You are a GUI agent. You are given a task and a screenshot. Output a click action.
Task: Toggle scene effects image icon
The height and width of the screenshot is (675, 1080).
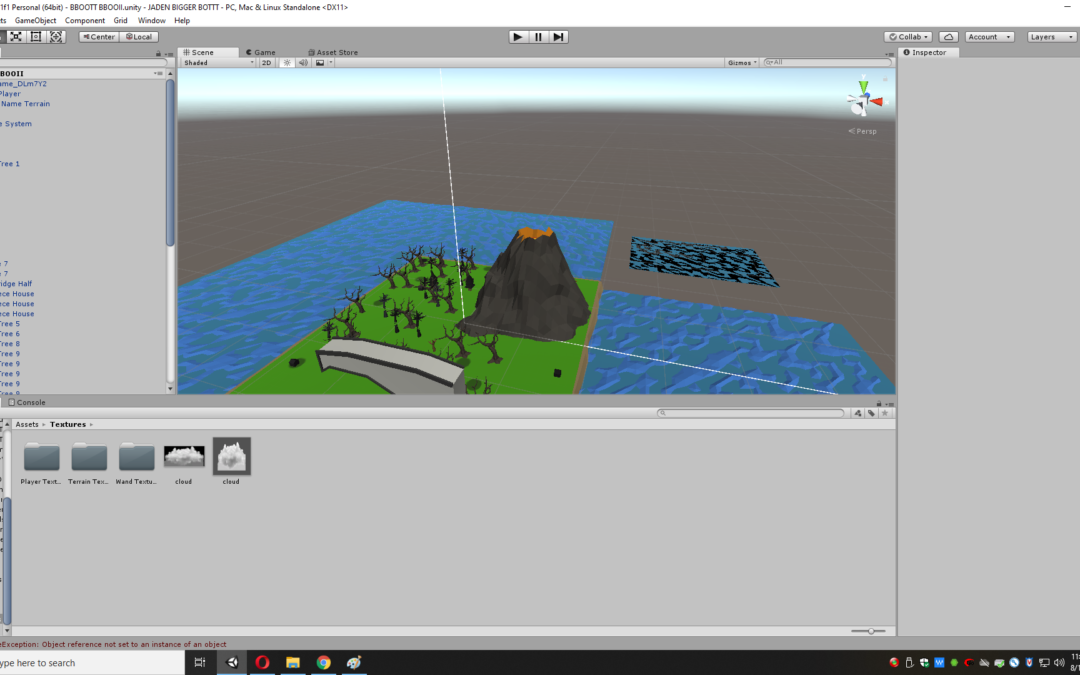click(x=320, y=63)
